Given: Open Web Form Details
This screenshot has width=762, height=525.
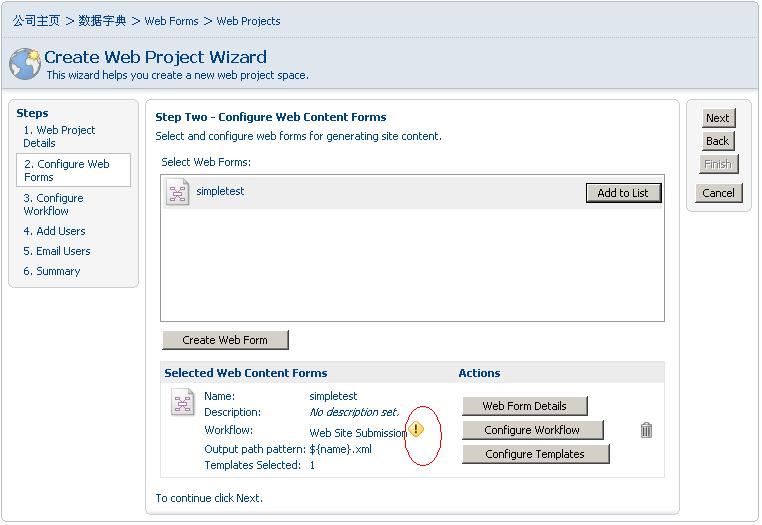Looking at the screenshot, I should [x=524, y=406].
